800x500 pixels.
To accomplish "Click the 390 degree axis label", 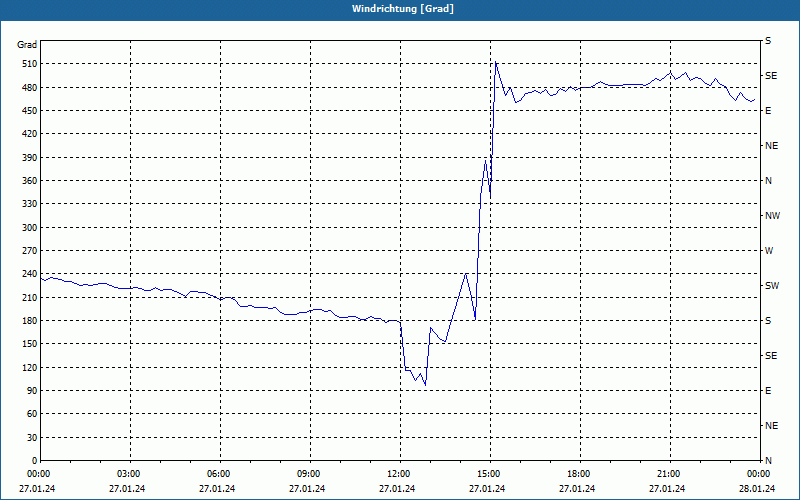I will [31, 158].
